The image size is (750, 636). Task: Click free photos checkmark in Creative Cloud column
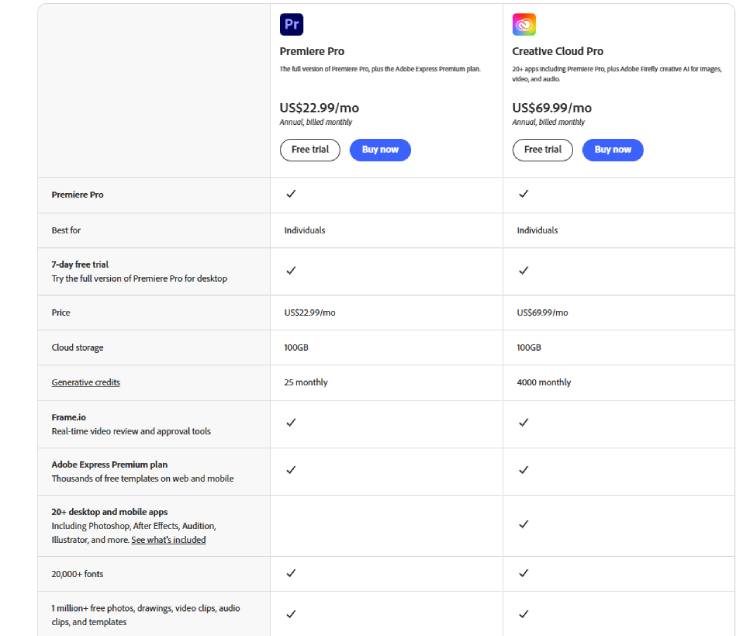524,614
